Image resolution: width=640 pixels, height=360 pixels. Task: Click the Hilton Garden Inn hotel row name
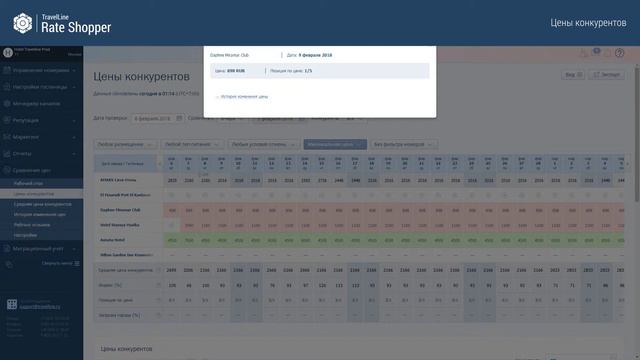(x=126, y=255)
